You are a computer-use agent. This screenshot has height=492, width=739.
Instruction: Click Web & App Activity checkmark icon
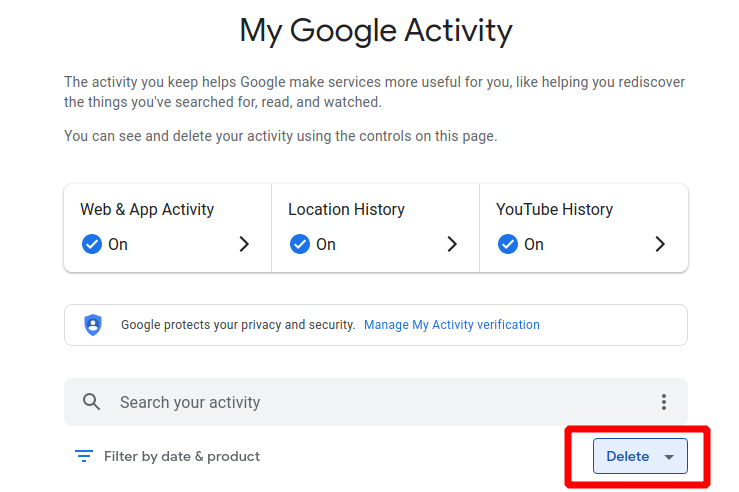92,244
